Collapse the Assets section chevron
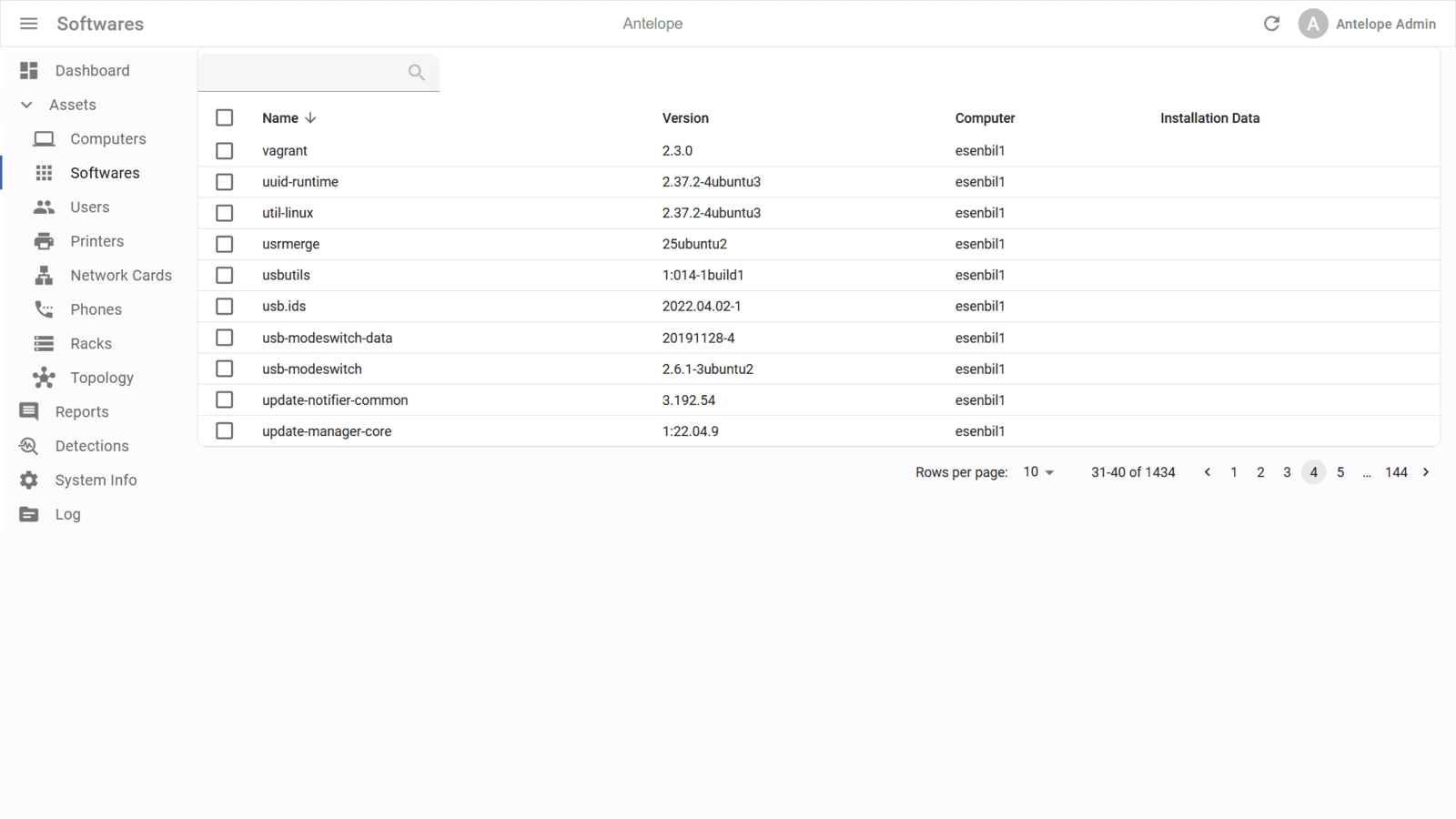The height and width of the screenshot is (819, 1456). click(x=26, y=105)
